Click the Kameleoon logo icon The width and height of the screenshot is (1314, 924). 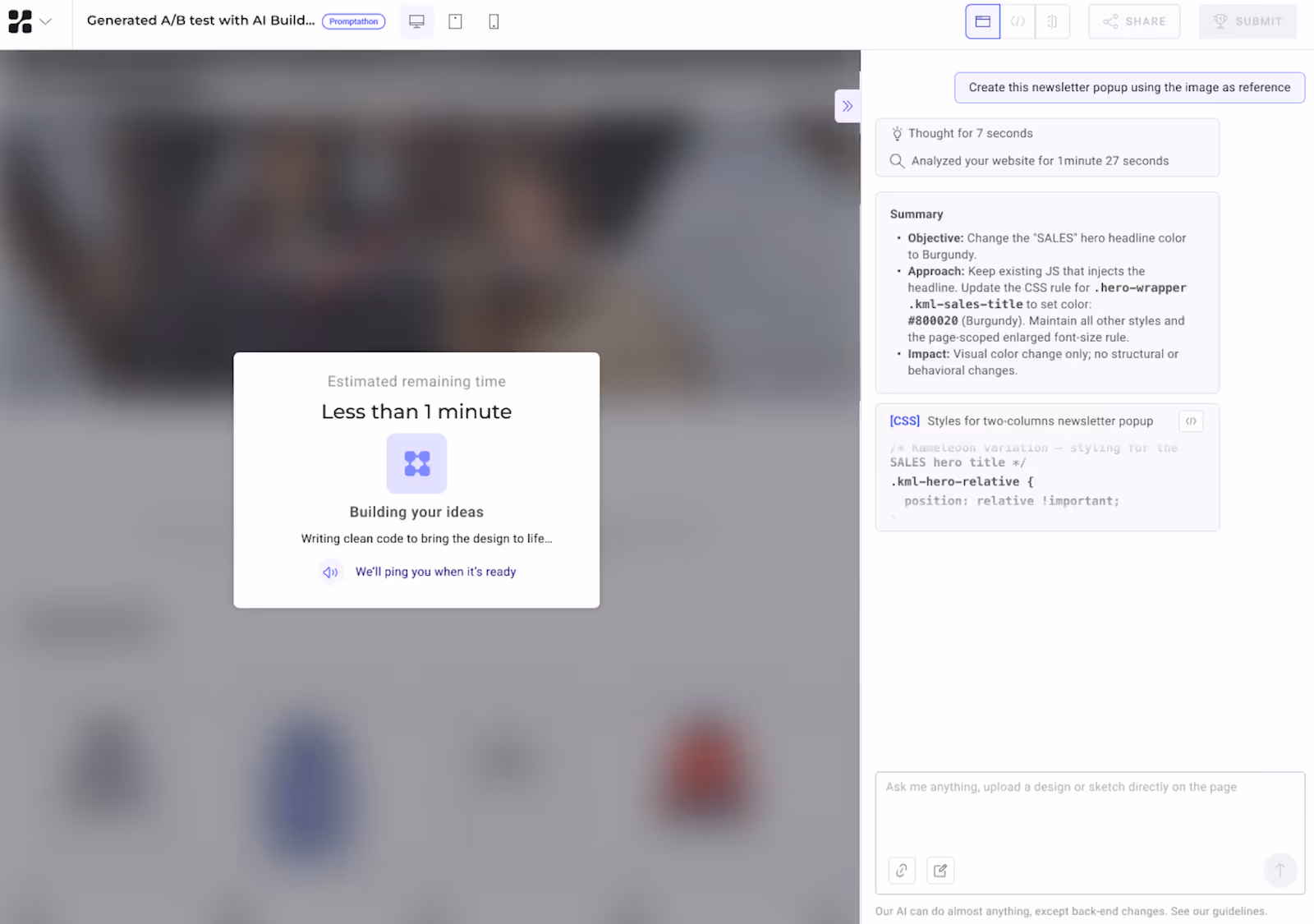[20, 21]
